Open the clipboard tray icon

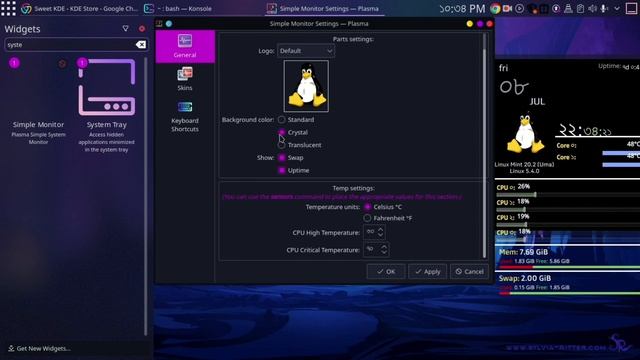pos(580,9)
